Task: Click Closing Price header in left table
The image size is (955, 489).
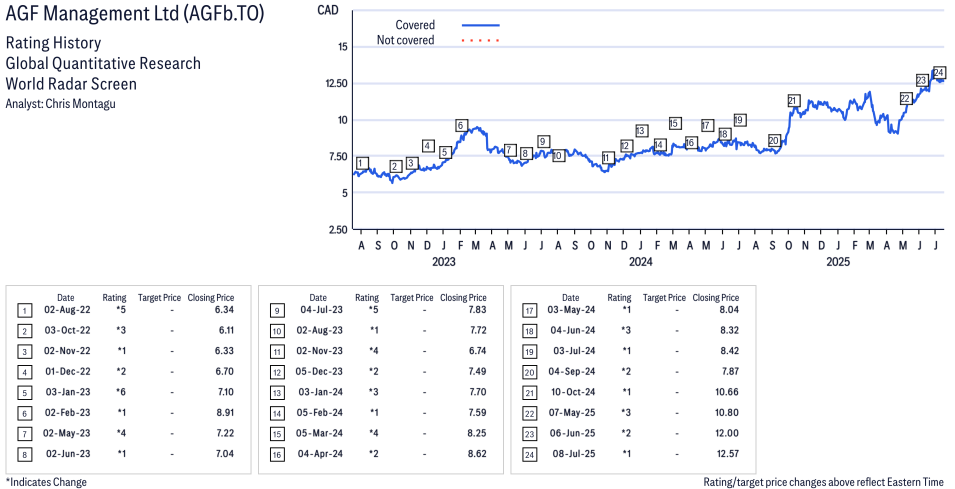Action: click(211, 298)
